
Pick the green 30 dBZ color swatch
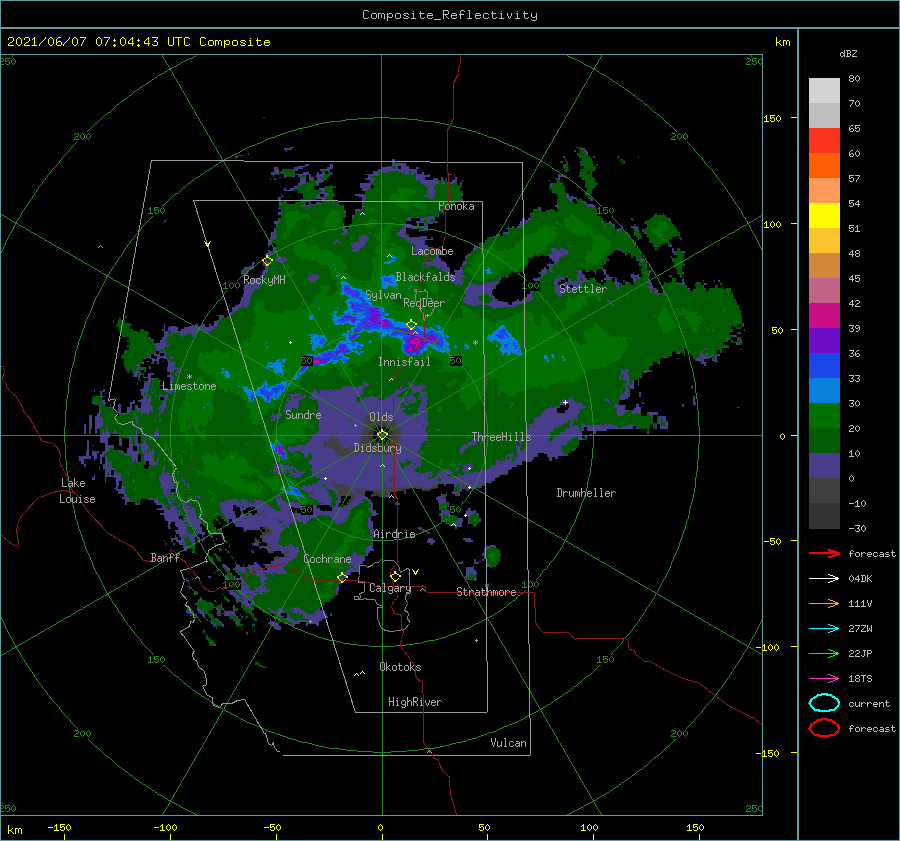(824, 415)
